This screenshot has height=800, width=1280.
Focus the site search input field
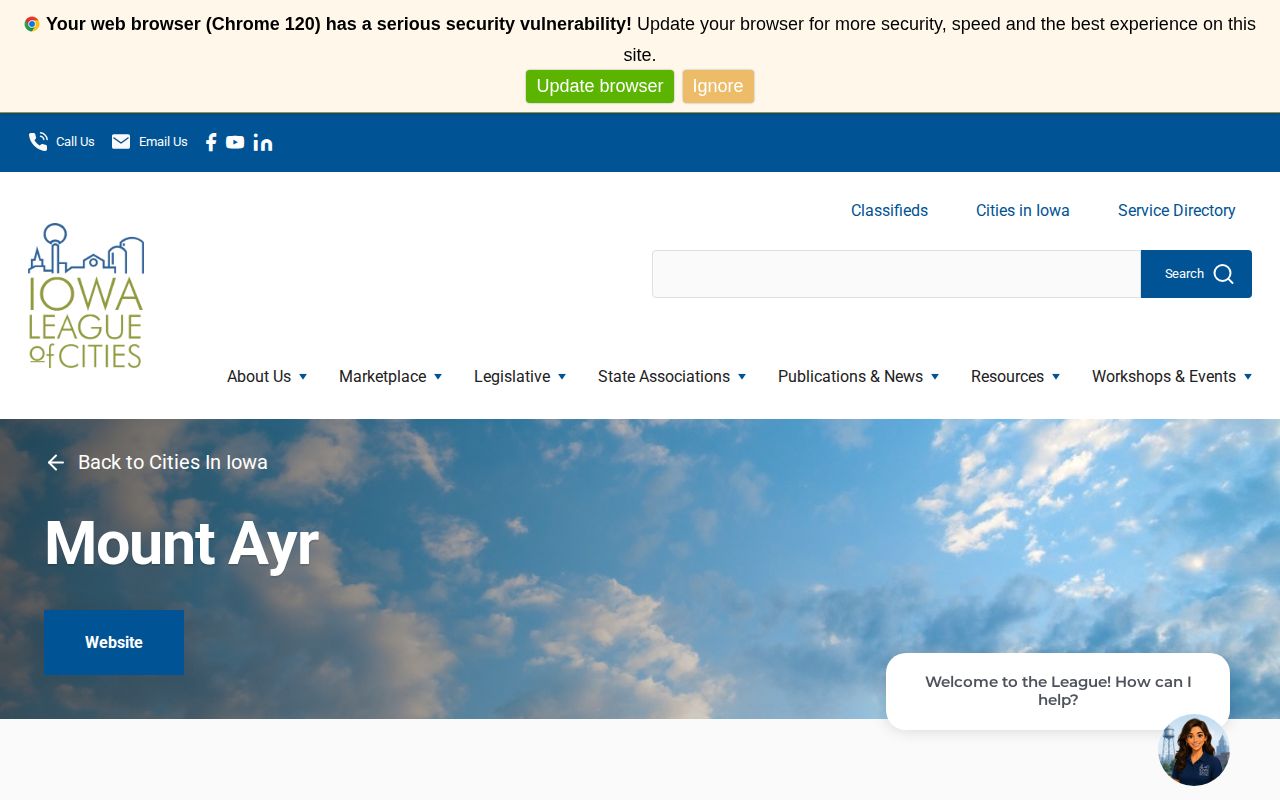coord(897,274)
